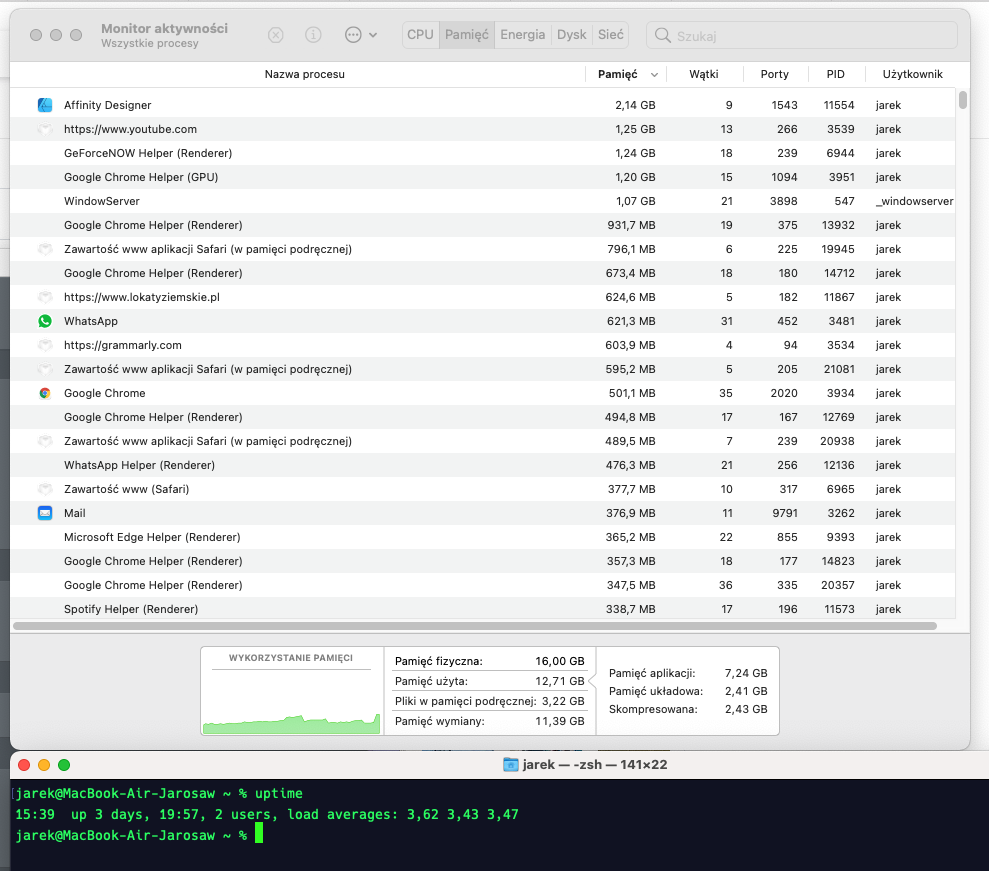The image size is (989, 871).
Task: Click the Pamięć fizyczna 16,00 GB entry
Action: click(489, 661)
